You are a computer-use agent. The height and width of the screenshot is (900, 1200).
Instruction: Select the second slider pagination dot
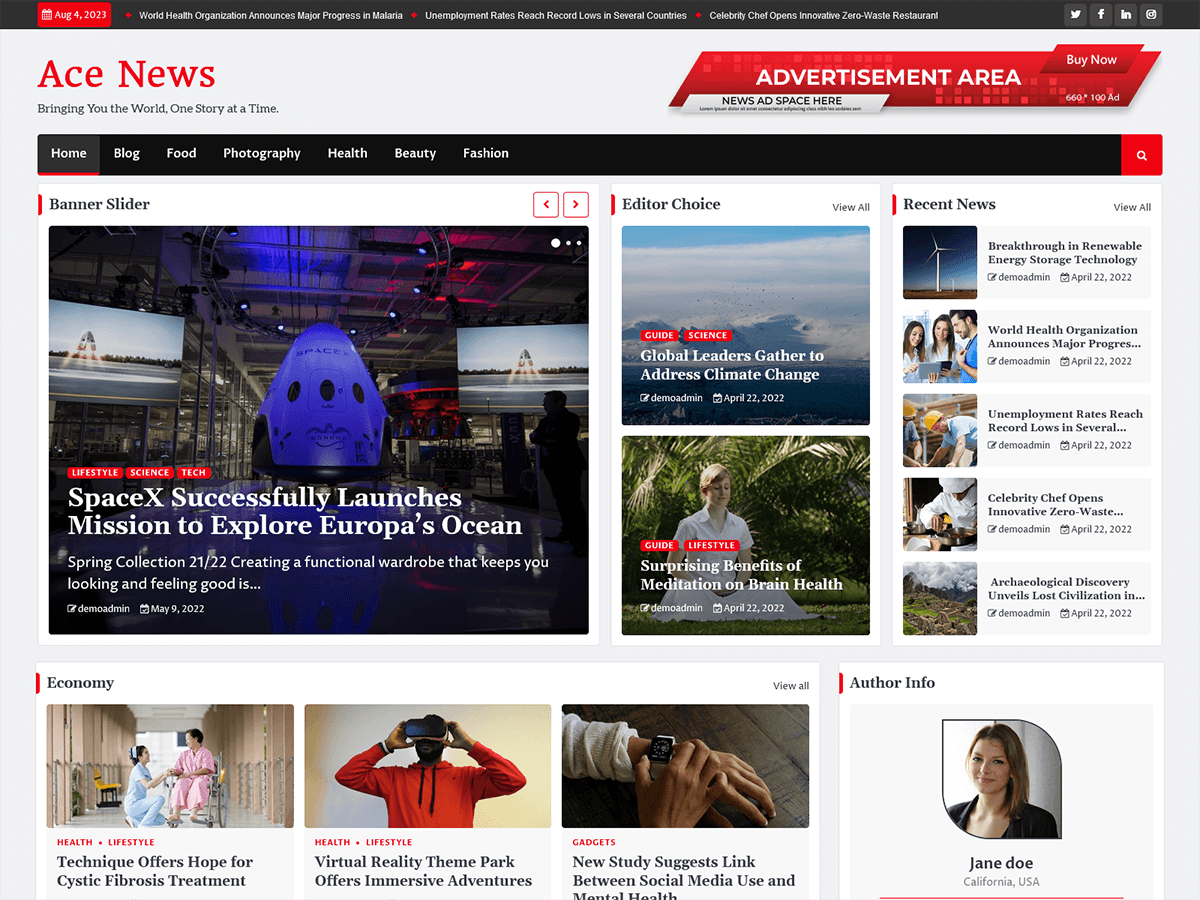coord(569,242)
